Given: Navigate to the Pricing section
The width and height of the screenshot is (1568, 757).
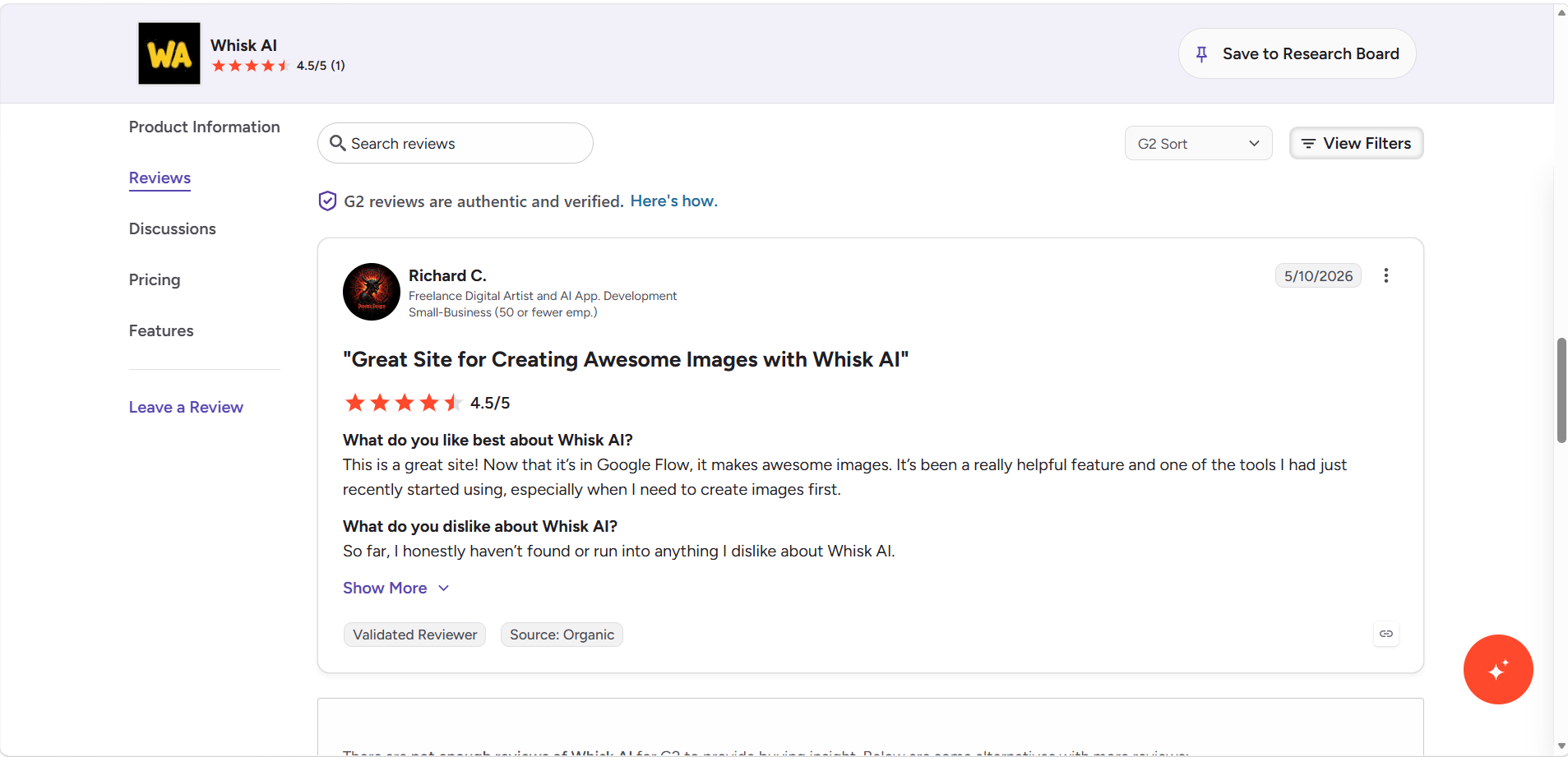Looking at the screenshot, I should point(155,279).
